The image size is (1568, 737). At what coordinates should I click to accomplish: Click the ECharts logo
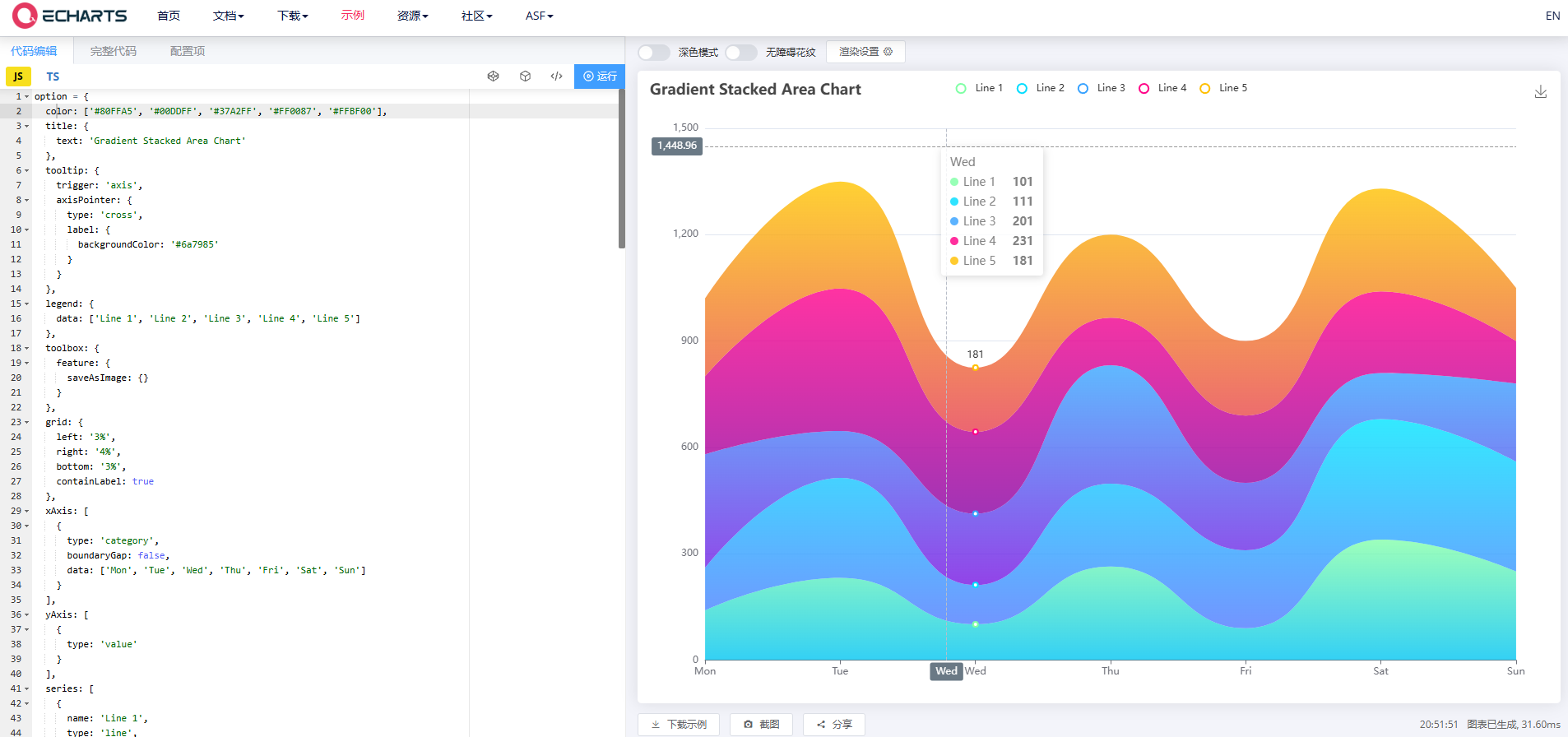71,16
